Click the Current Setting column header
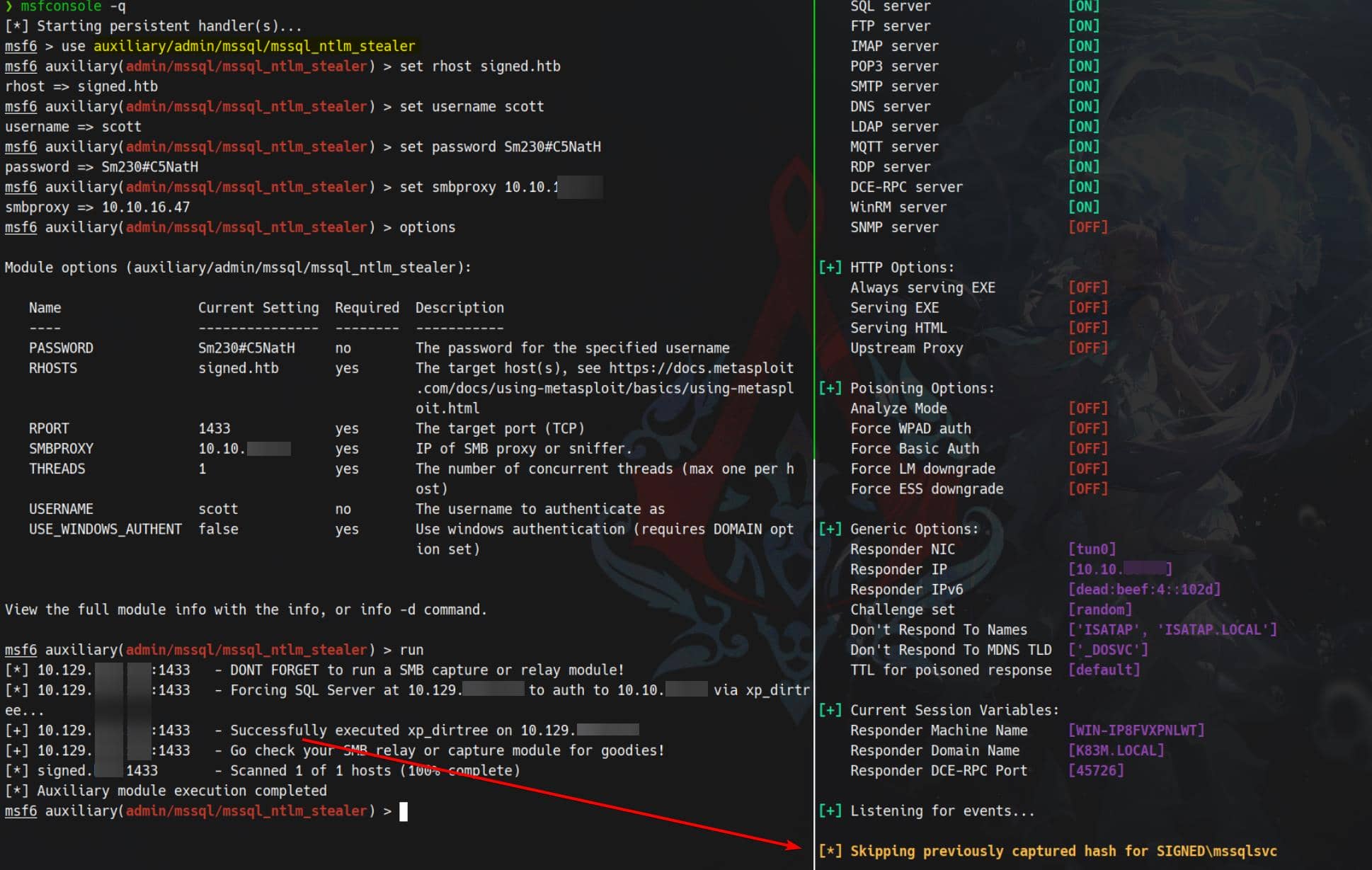Image resolution: width=1372 pixels, height=870 pixels. click(x=258, y=308)
